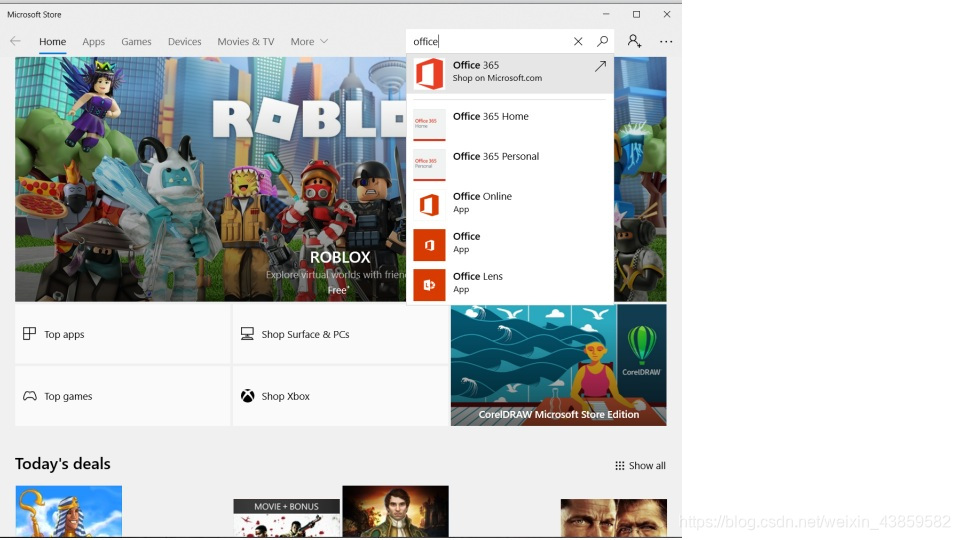Open the MOVIE + BONUS deal thumbnail
The image size is (960, 540).
coord(287,518)
